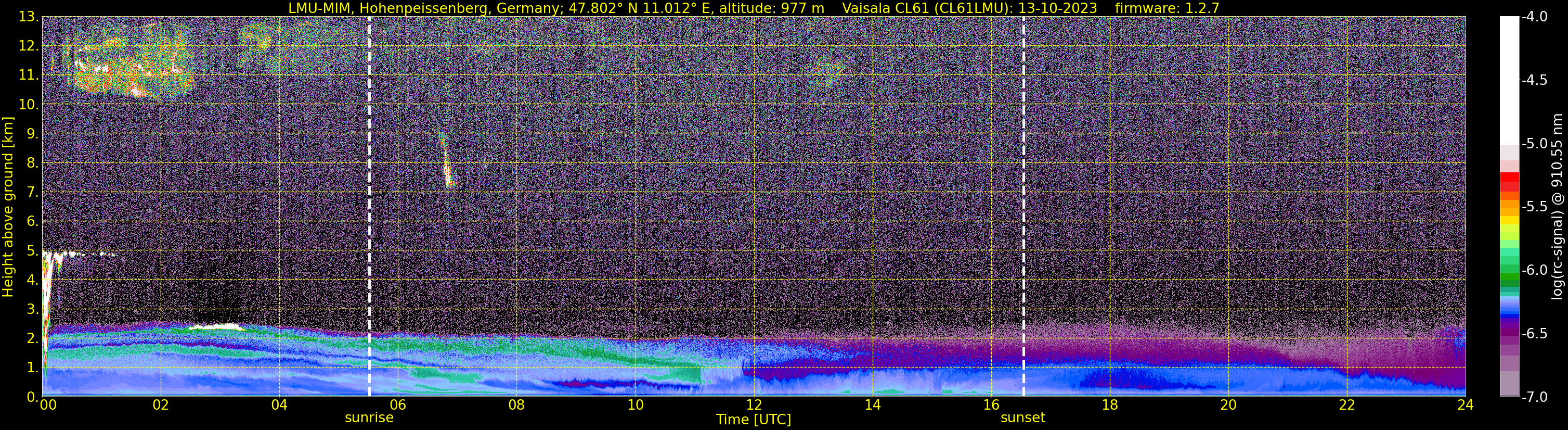Viewport: 1568px width, 430px height.
Task: Click the time tick label '16'
Action: click(991, 405)
